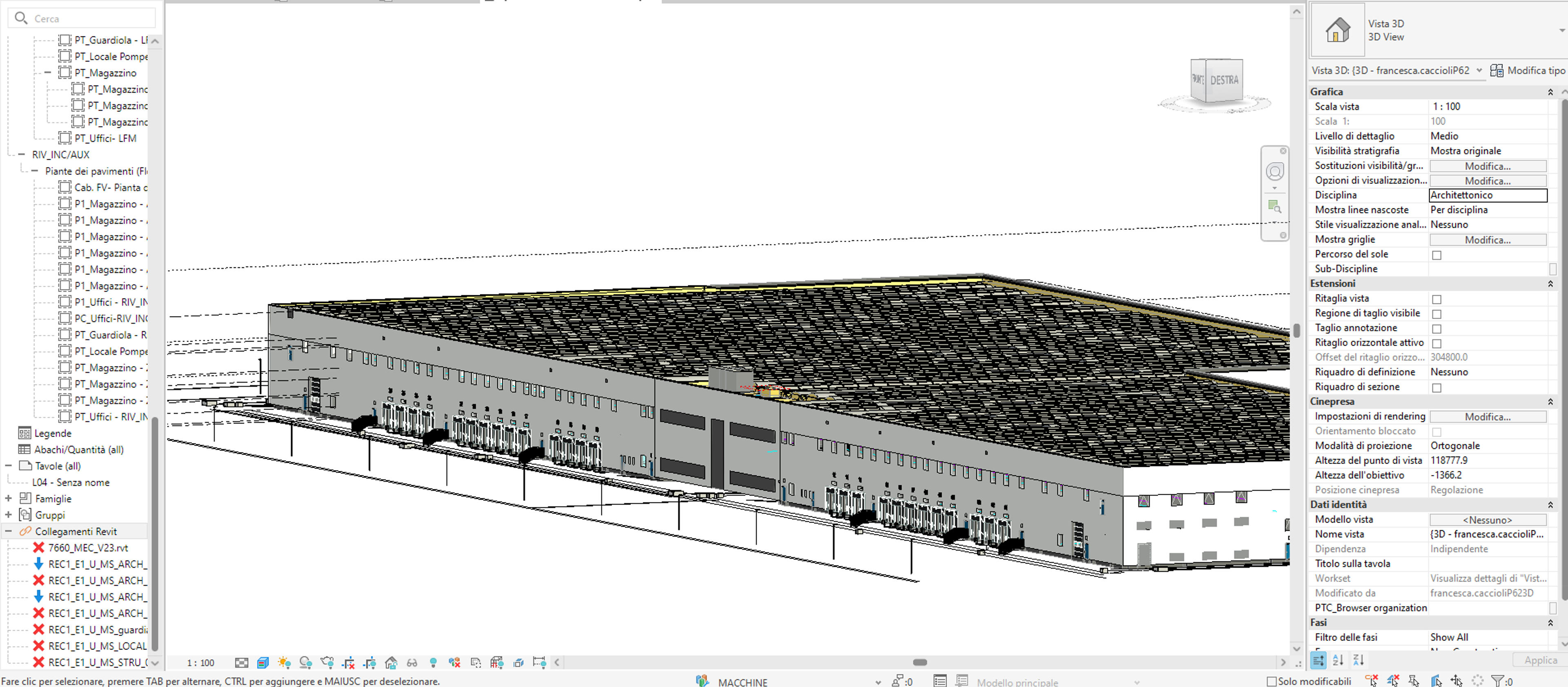Open the Detail Level checkered icon

242,662
